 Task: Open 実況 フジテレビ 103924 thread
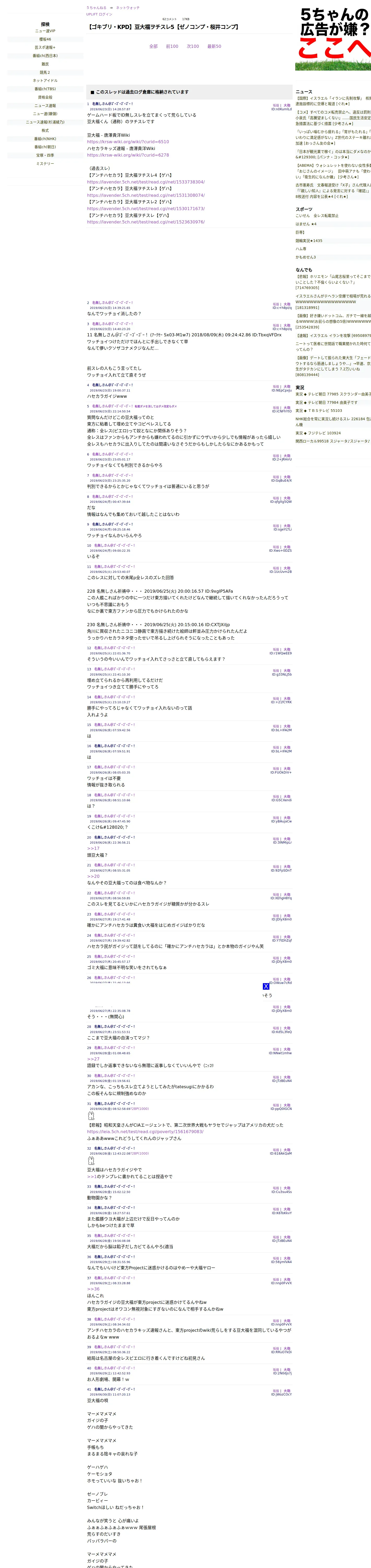pyautogui.click(x=318, y=433)
